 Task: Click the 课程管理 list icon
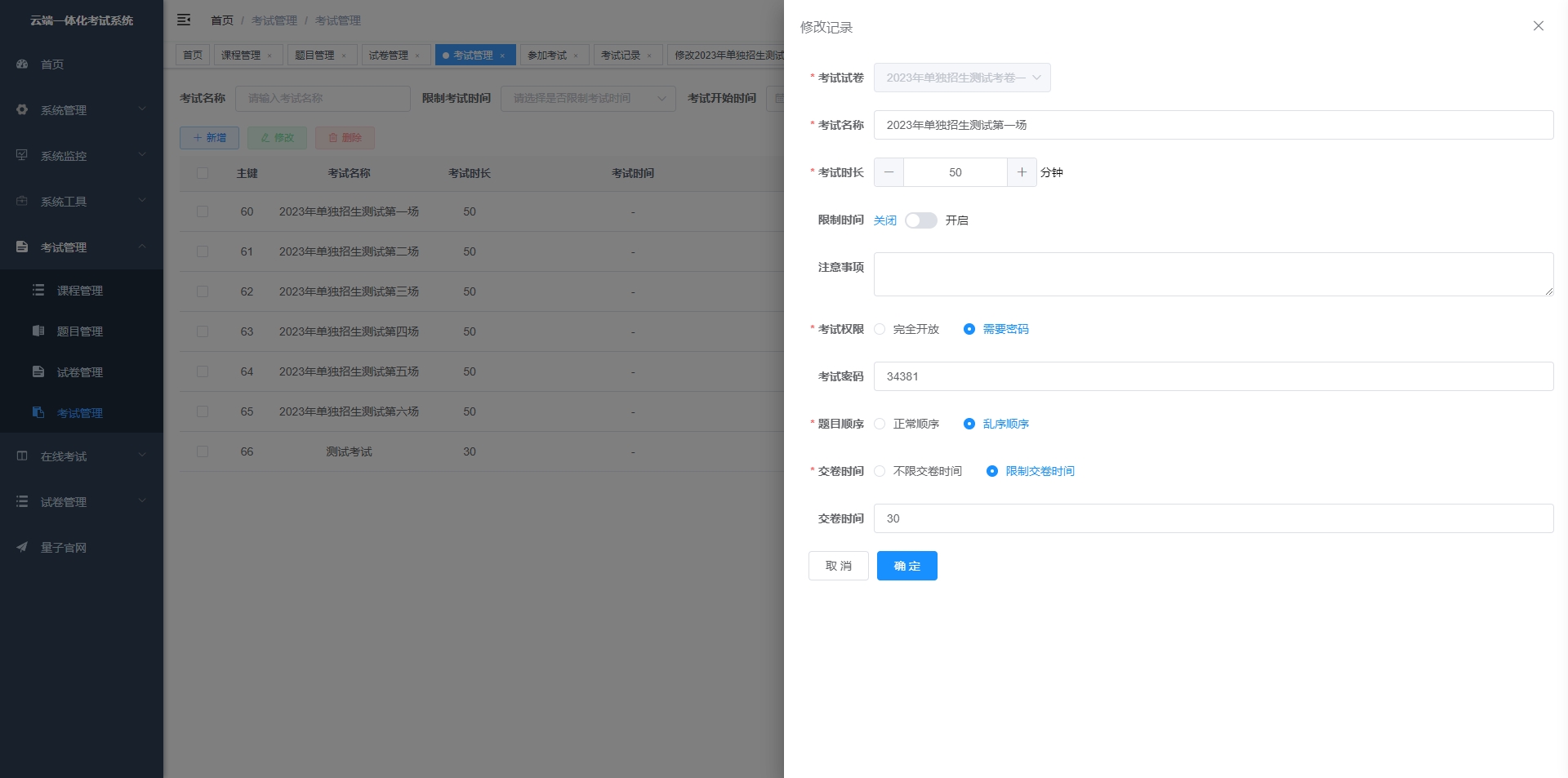38,290
